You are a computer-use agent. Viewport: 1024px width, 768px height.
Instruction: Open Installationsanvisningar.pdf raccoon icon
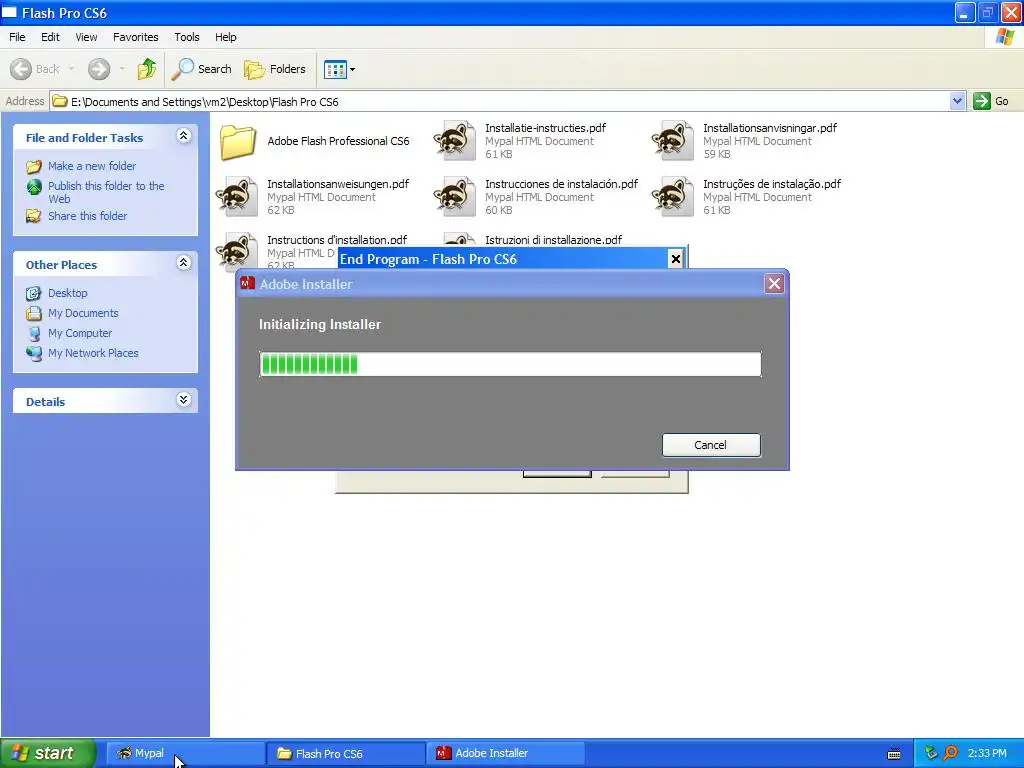tap(673, 140)
